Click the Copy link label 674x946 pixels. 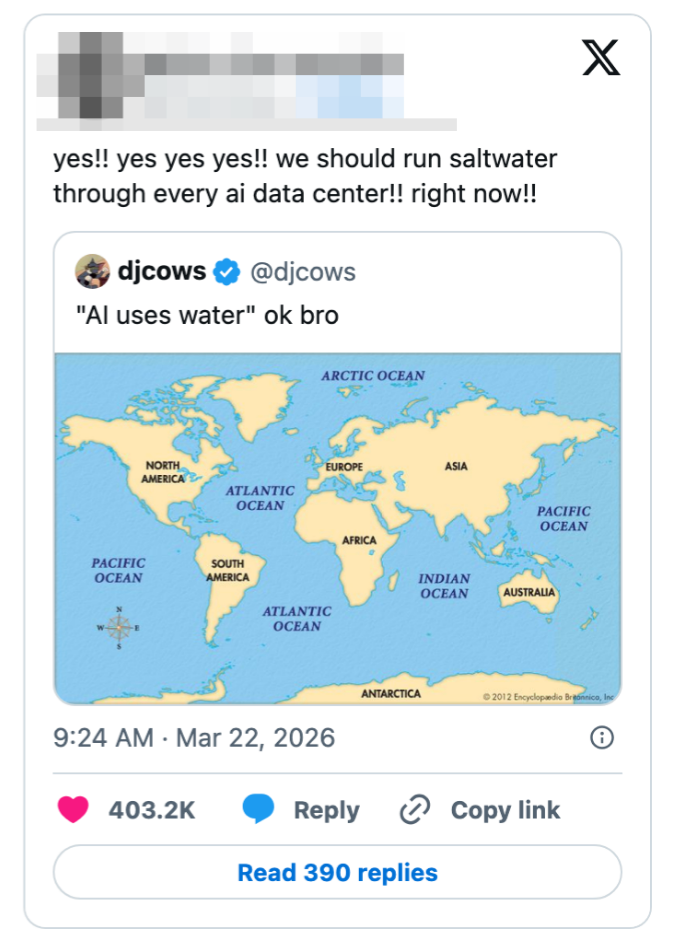tap(505, 810)
